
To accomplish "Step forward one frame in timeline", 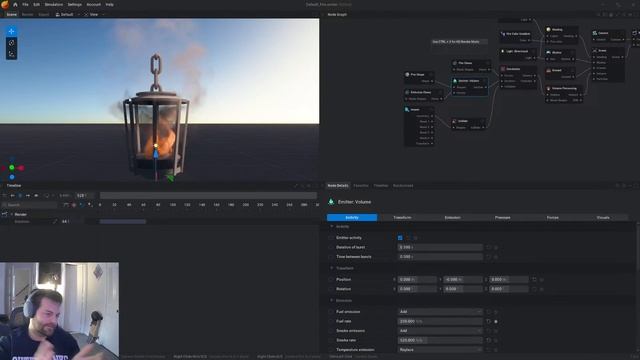I will [x=28, y=196].
